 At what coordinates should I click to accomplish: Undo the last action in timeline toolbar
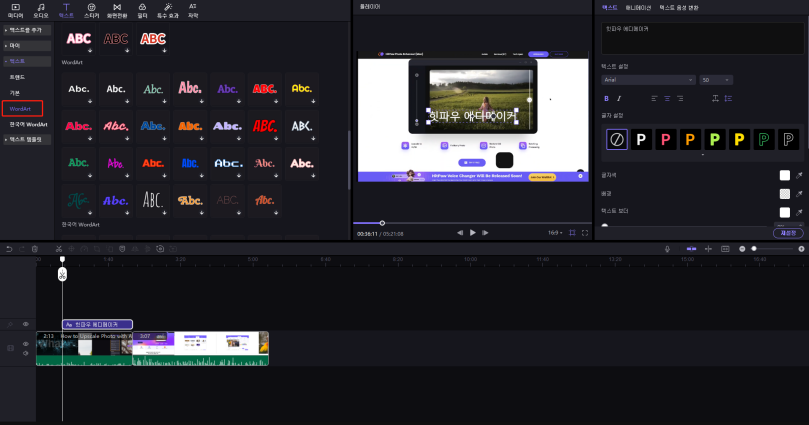9,249
